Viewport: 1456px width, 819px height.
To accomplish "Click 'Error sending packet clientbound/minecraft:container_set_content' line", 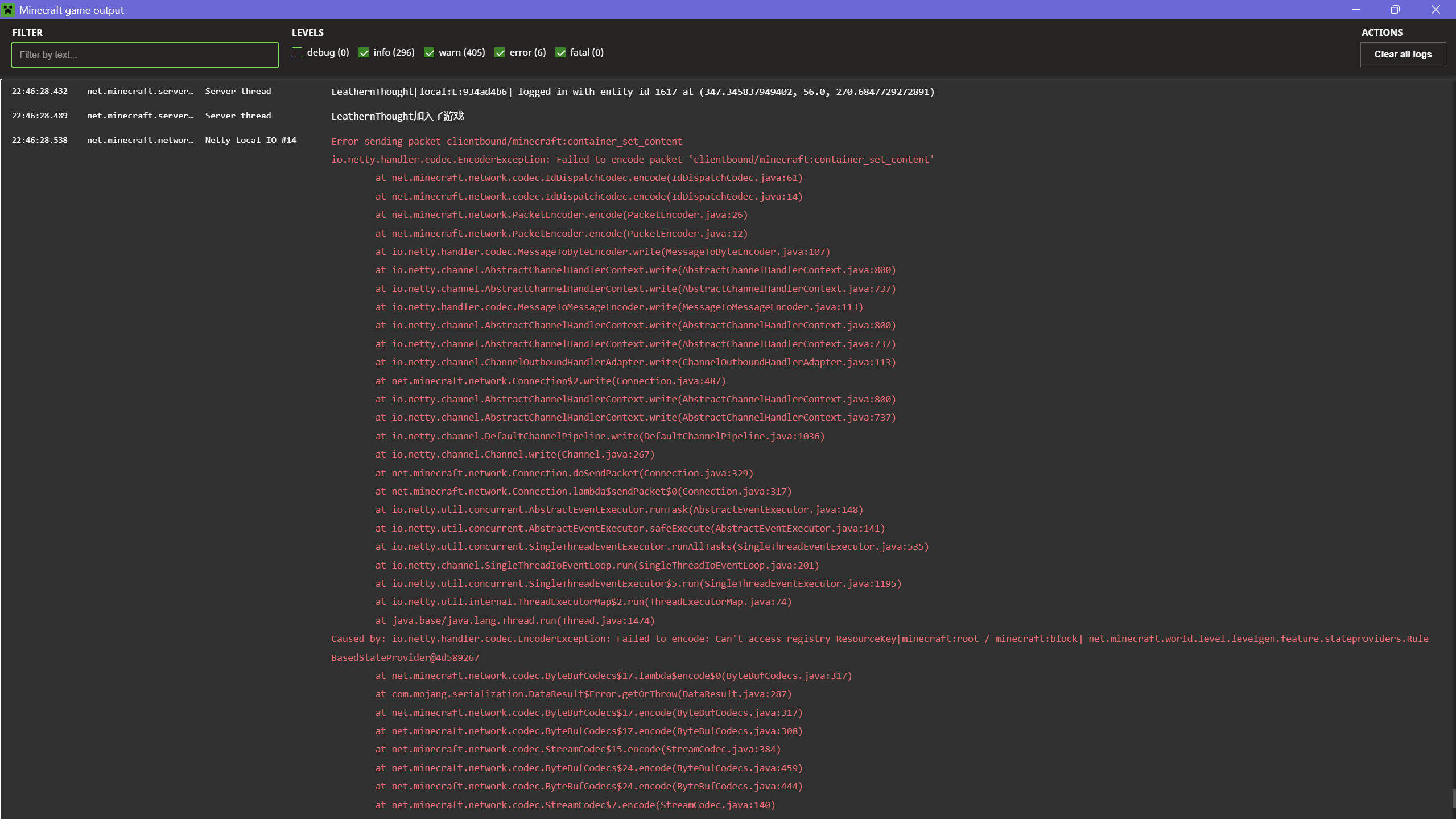I will click(x=506, y=141).
